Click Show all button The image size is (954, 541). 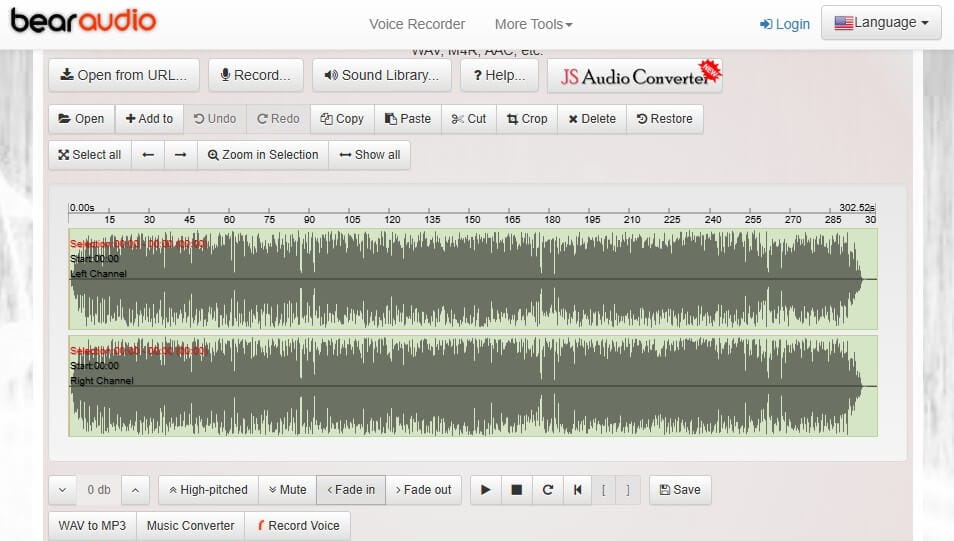click(369, 155)
